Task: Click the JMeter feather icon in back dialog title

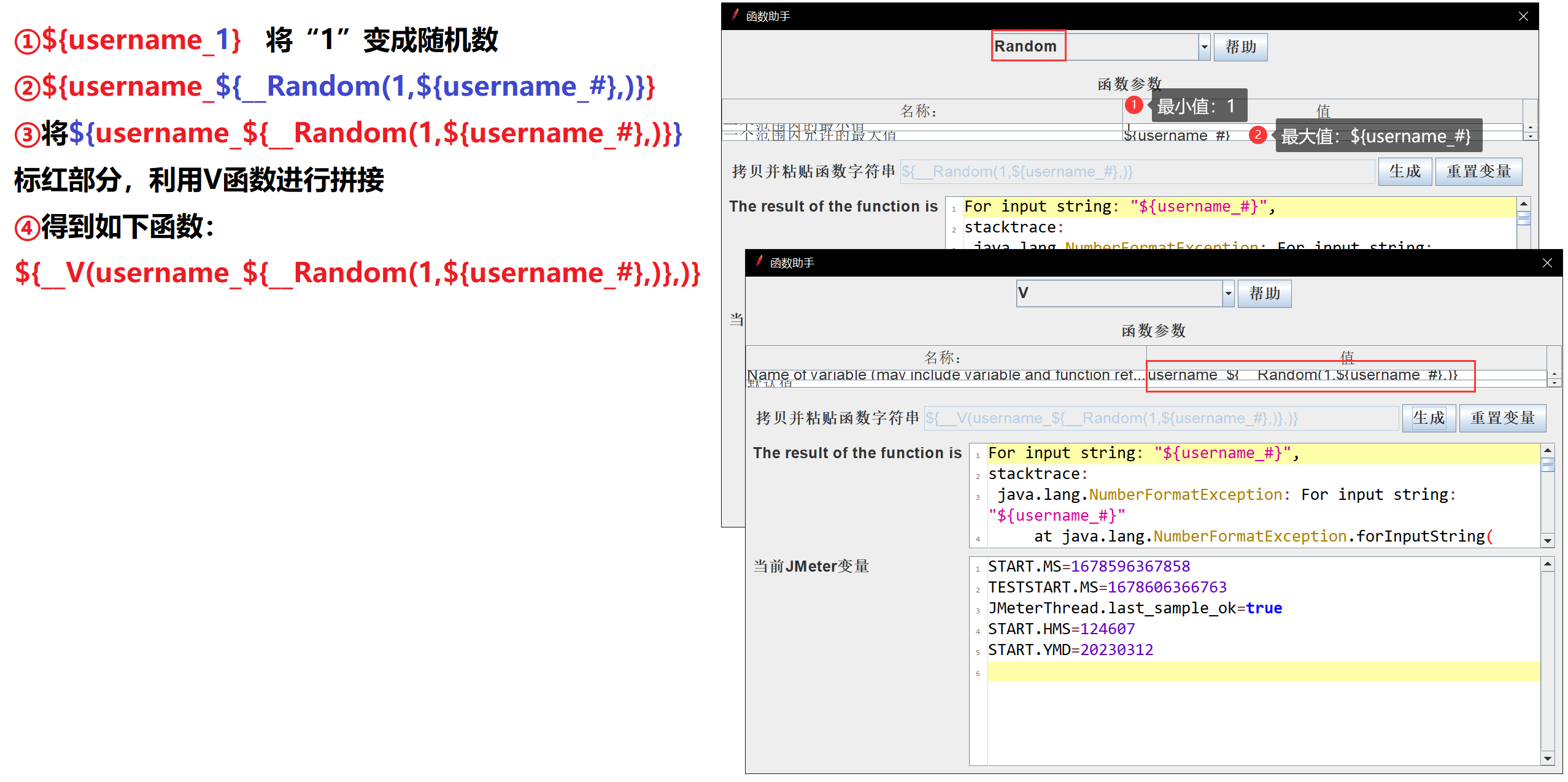Action: coord(735,15)
